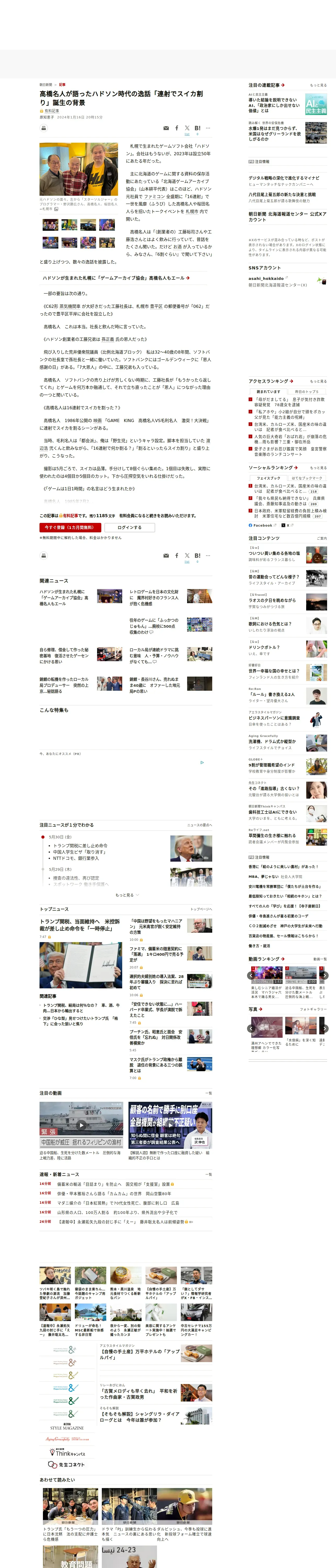Share article by mail icon in top bar
This screenshot has height=1568, width=336.
[x=166, y=128]
